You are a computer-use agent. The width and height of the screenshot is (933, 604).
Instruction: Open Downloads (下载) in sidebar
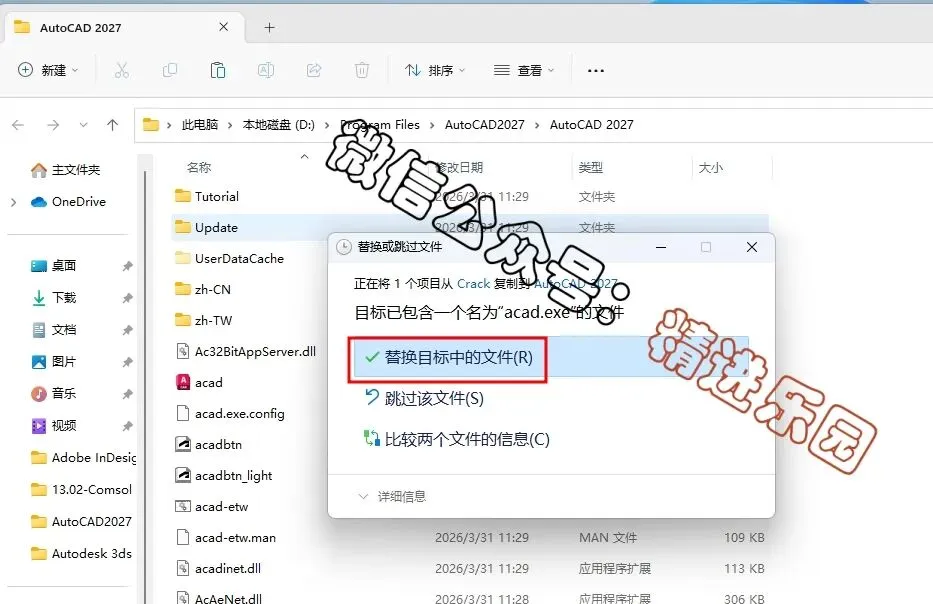point(54,298)
